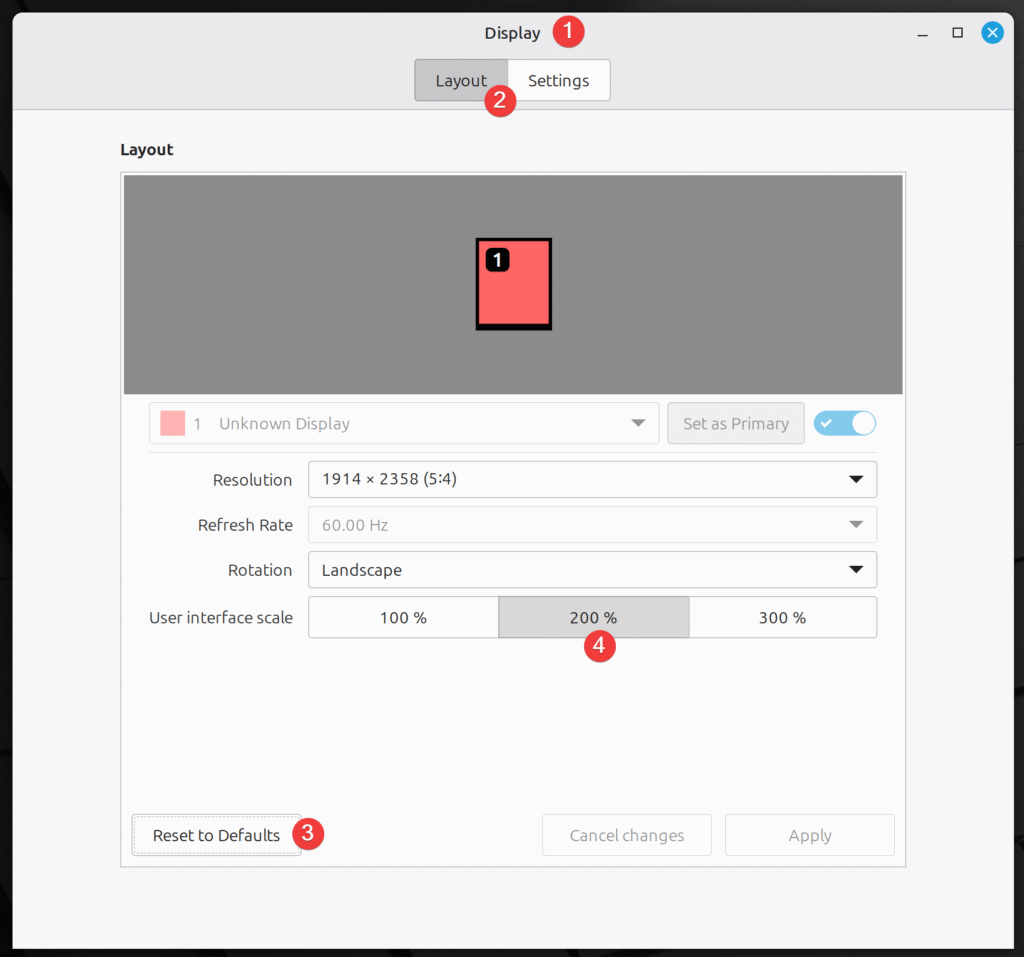The height and width of the screenshot is (957, 1024).
Task: Expand the Refresh Rate dropdown
Action: click(592, 525)
